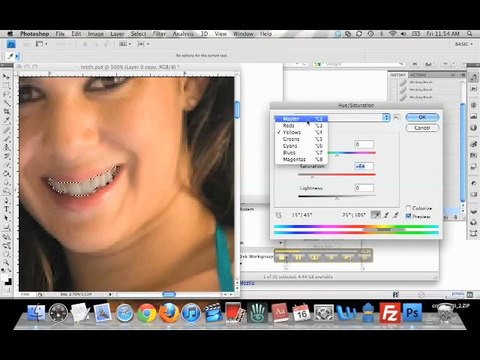
Task: Click the color range slider between the hue bars
Action: pyautogui.click(x=384, y=230)
